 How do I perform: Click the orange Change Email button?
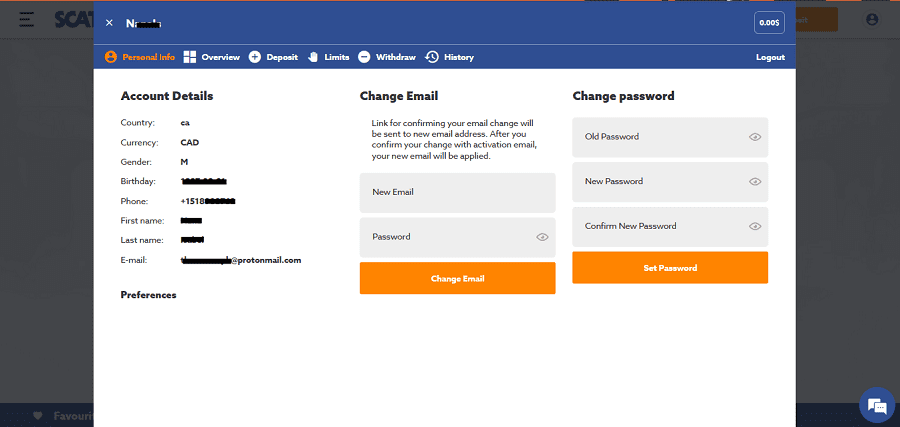pos(457,278)
